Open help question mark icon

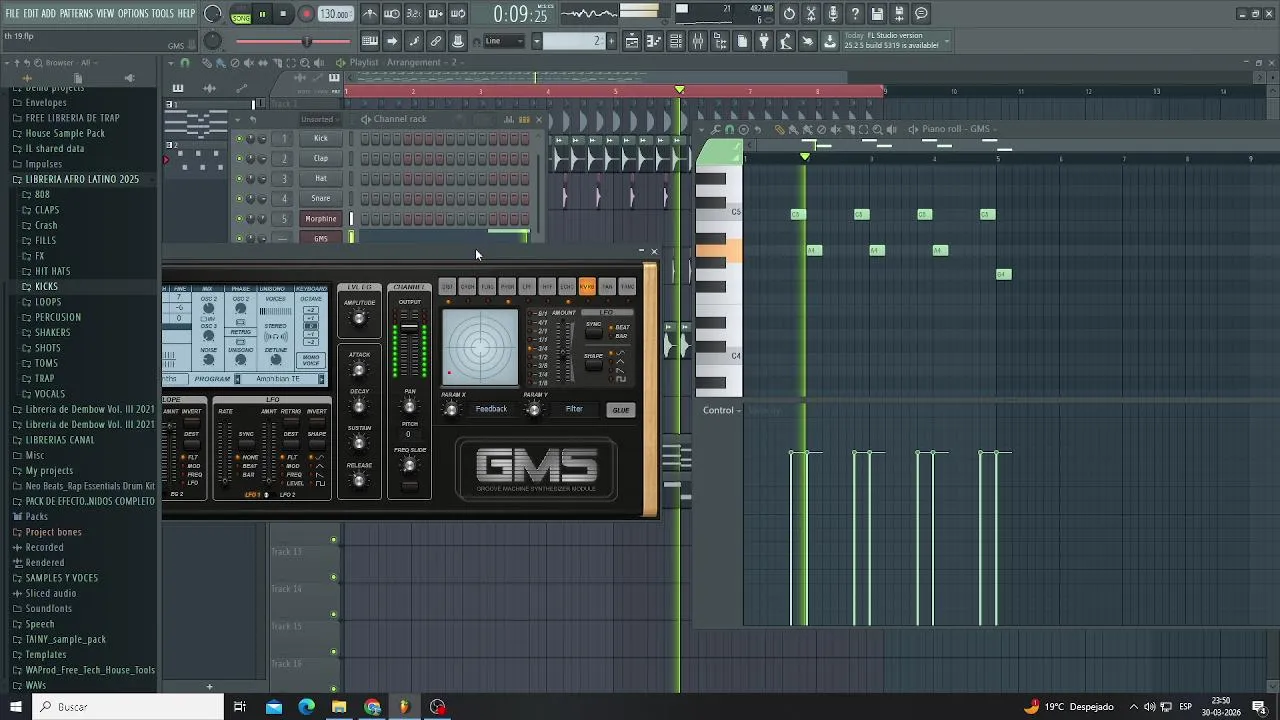855,14
